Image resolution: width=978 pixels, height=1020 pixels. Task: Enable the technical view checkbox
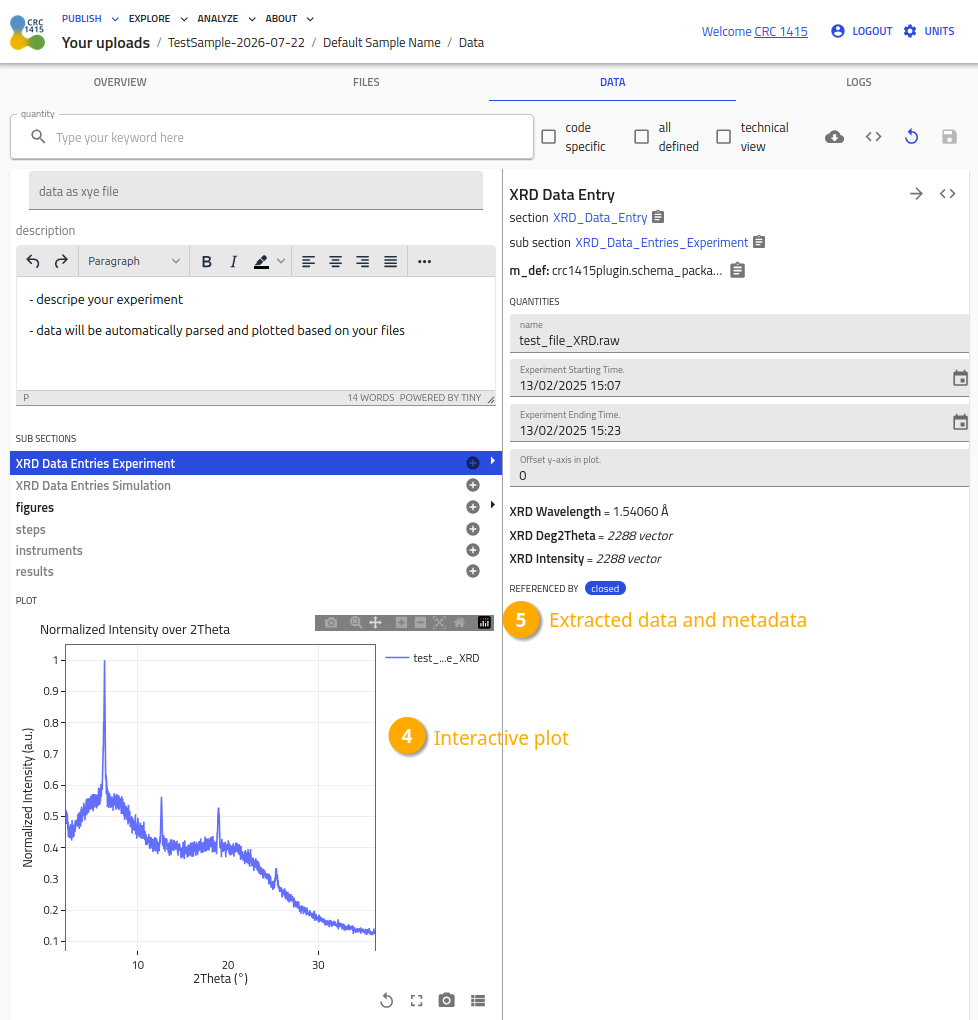[724, 137]
